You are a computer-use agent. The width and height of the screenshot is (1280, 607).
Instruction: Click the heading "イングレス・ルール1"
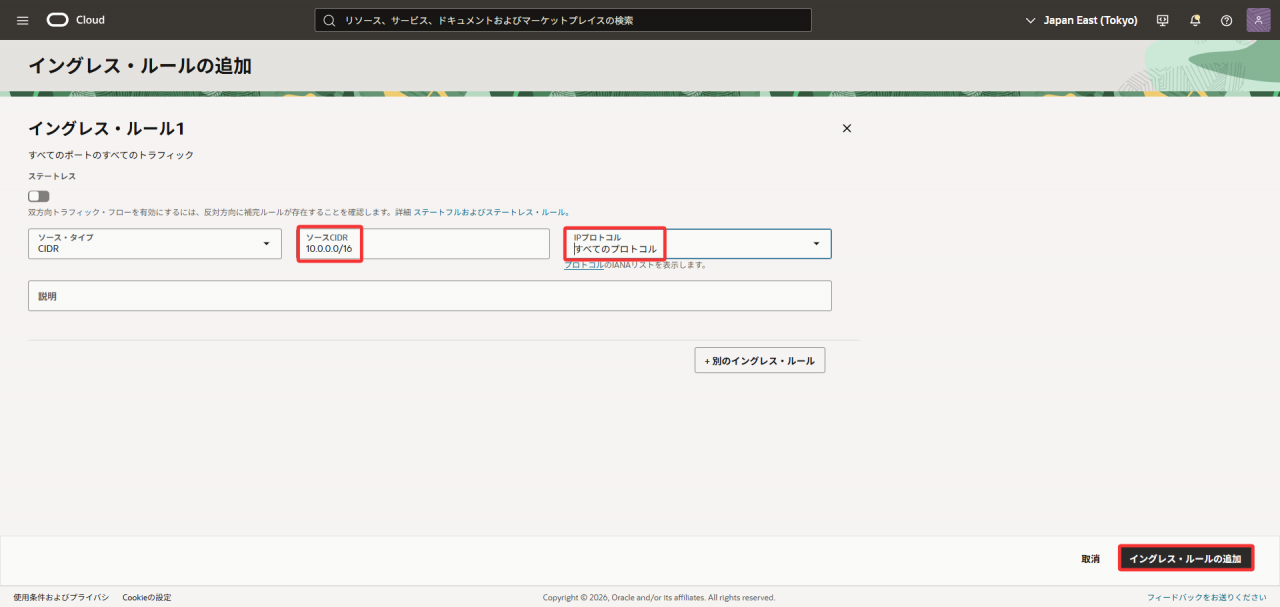pos(106,129)
